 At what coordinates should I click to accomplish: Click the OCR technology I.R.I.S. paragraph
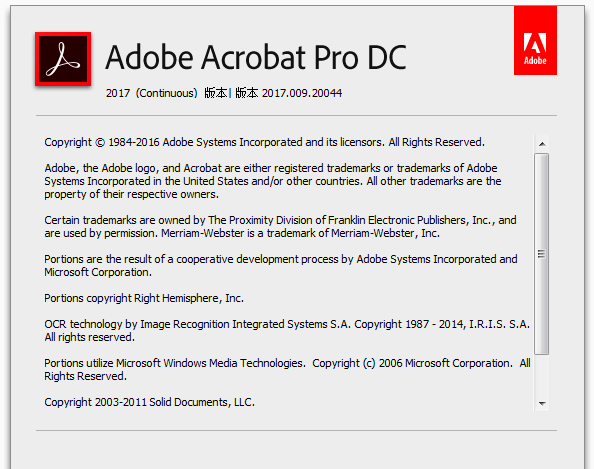pos(287,331)
